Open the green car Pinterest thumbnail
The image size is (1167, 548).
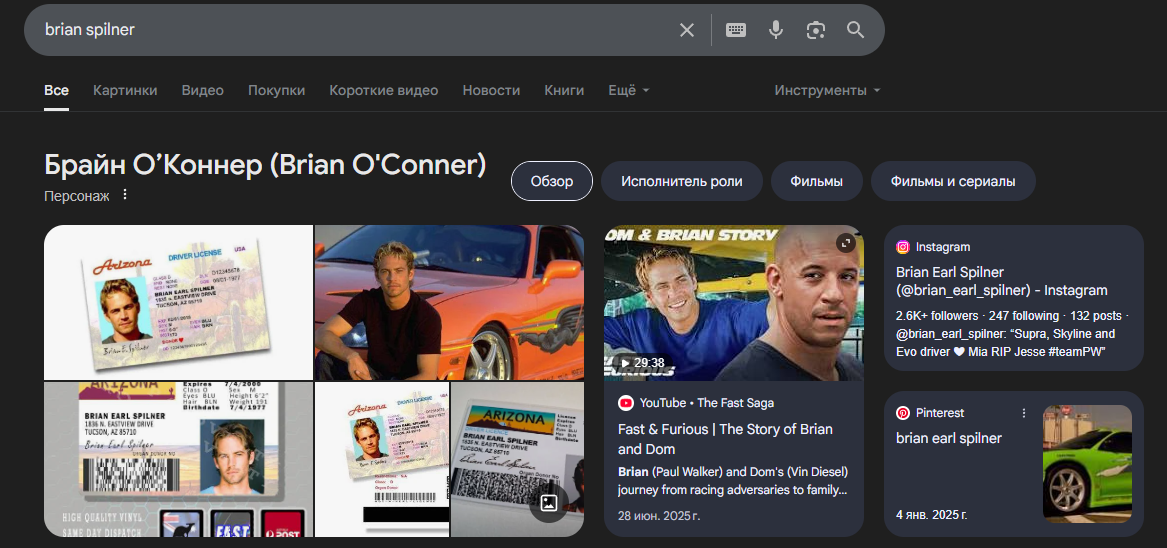pyautogui.click(x=1087, y=463)
